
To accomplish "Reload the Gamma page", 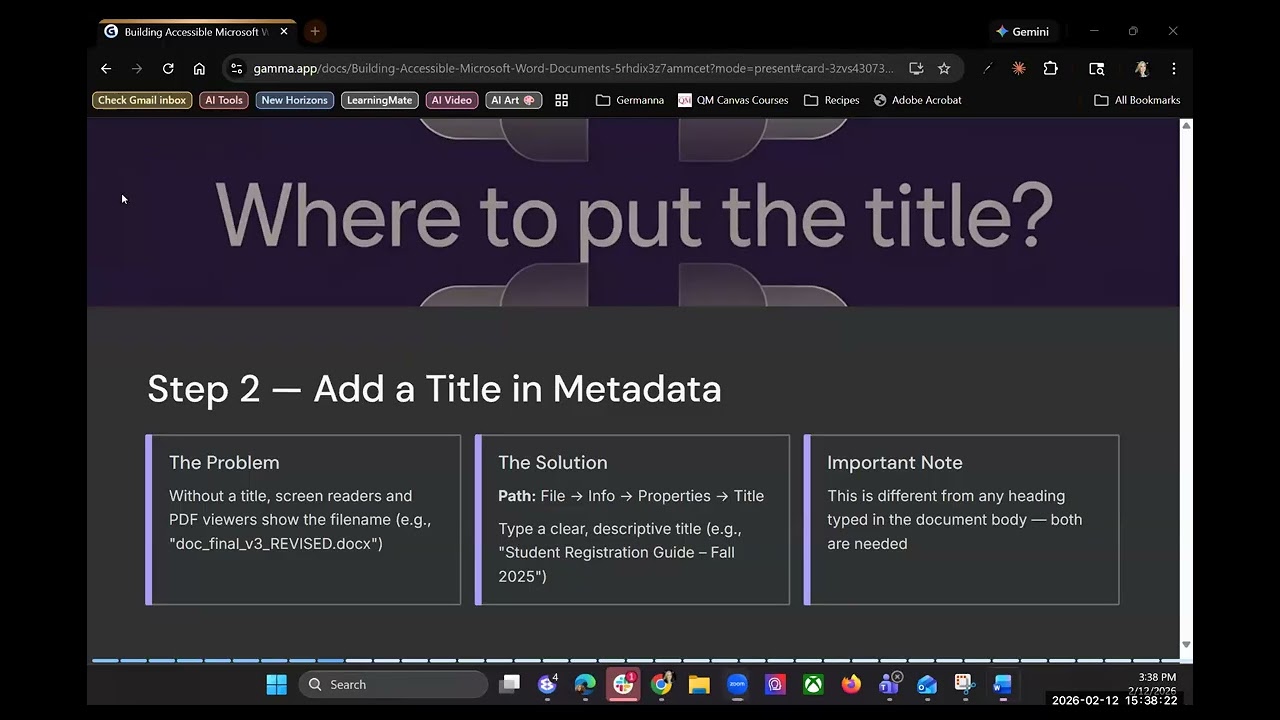I will tap(168, 69).
